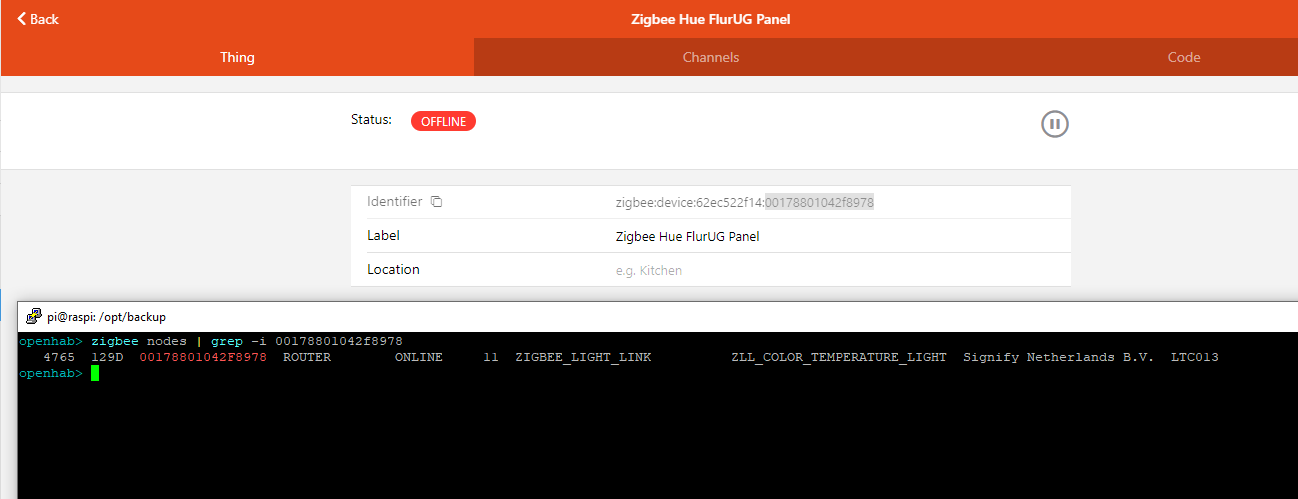Viewport: 1298px width, 499px height.
Task: Pause the thing with the pause icon
Action: point(1055,124)
